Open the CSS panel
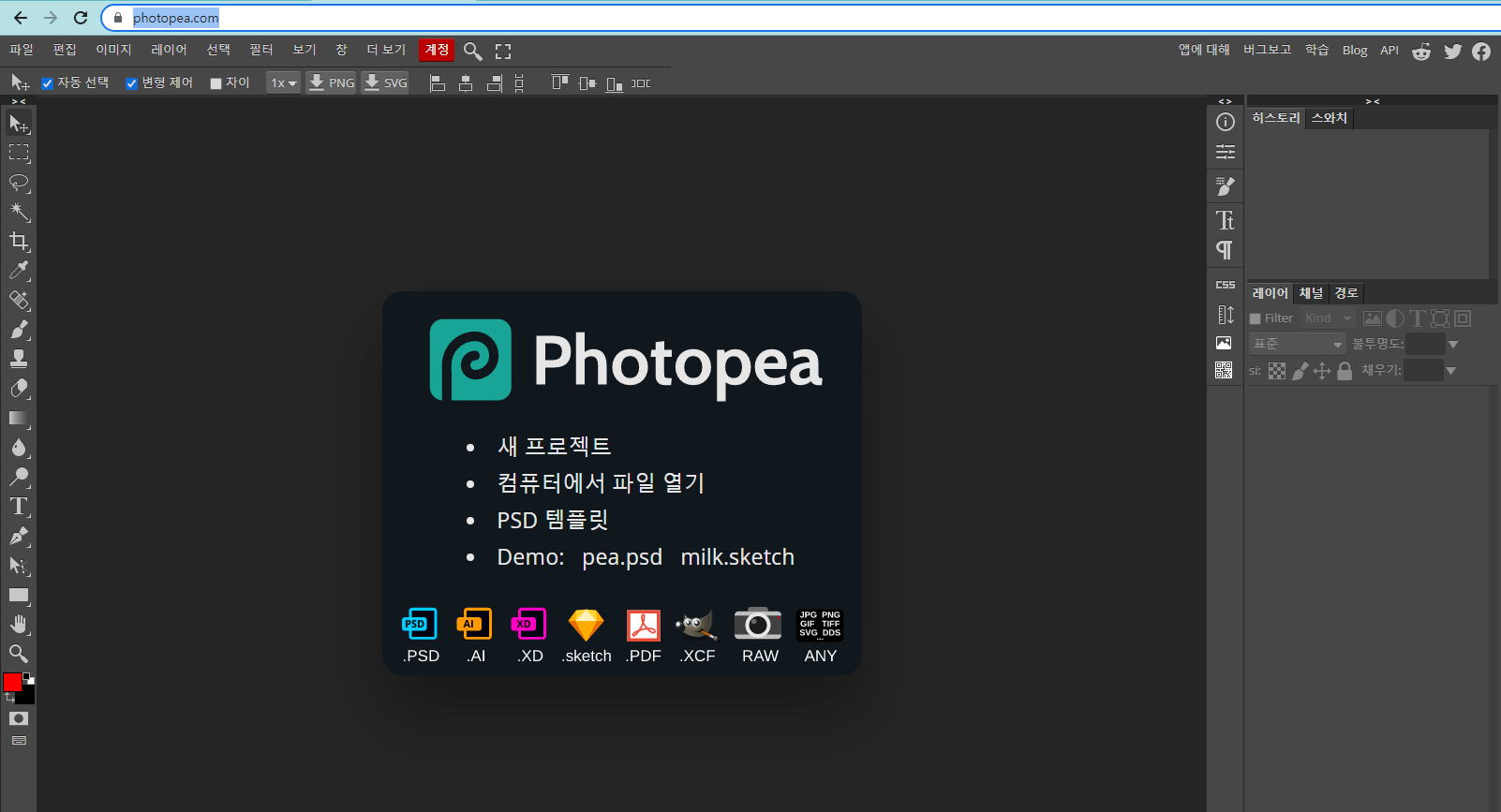This screenshot has height=812, width=1501. (x=1225, y=285)
